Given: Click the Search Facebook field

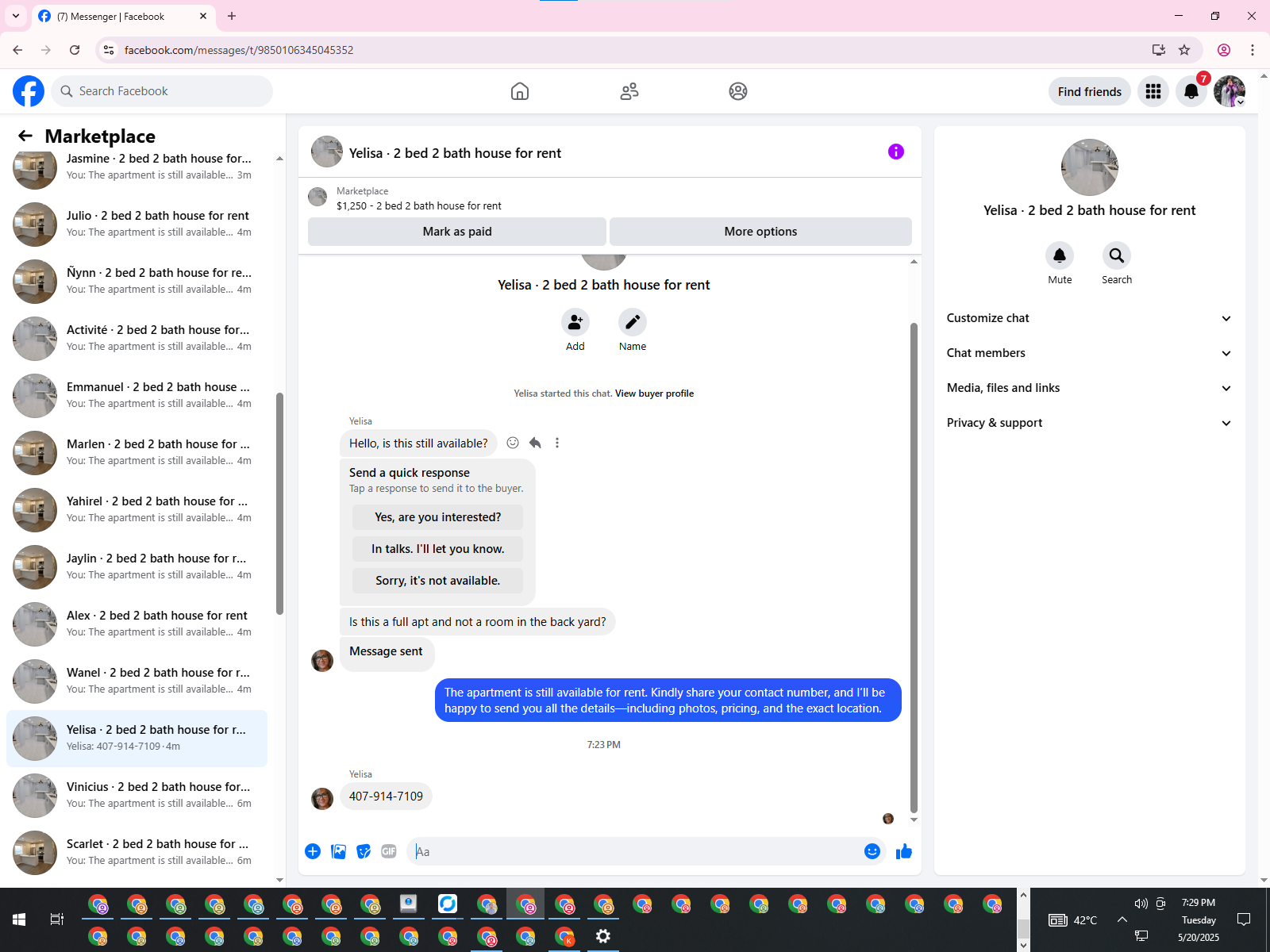Looking at the screenshot, I should 162,91.
